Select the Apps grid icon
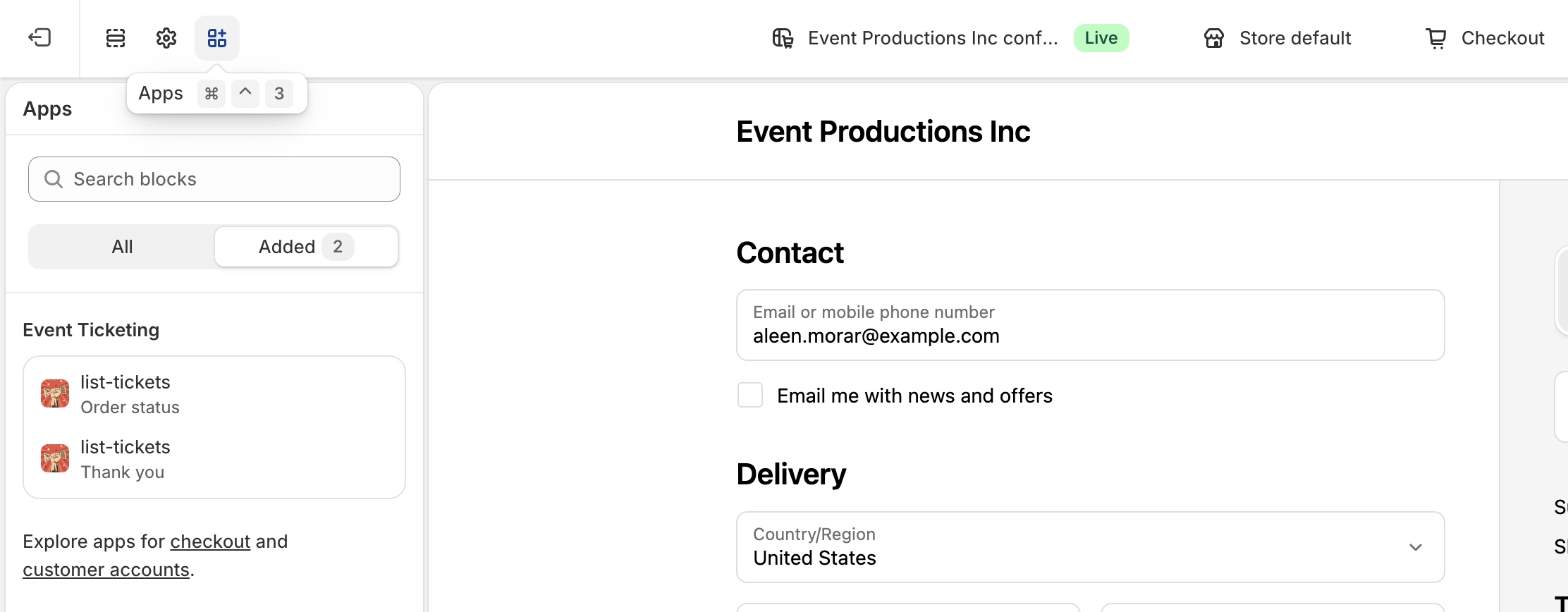 tap(217, 38)
